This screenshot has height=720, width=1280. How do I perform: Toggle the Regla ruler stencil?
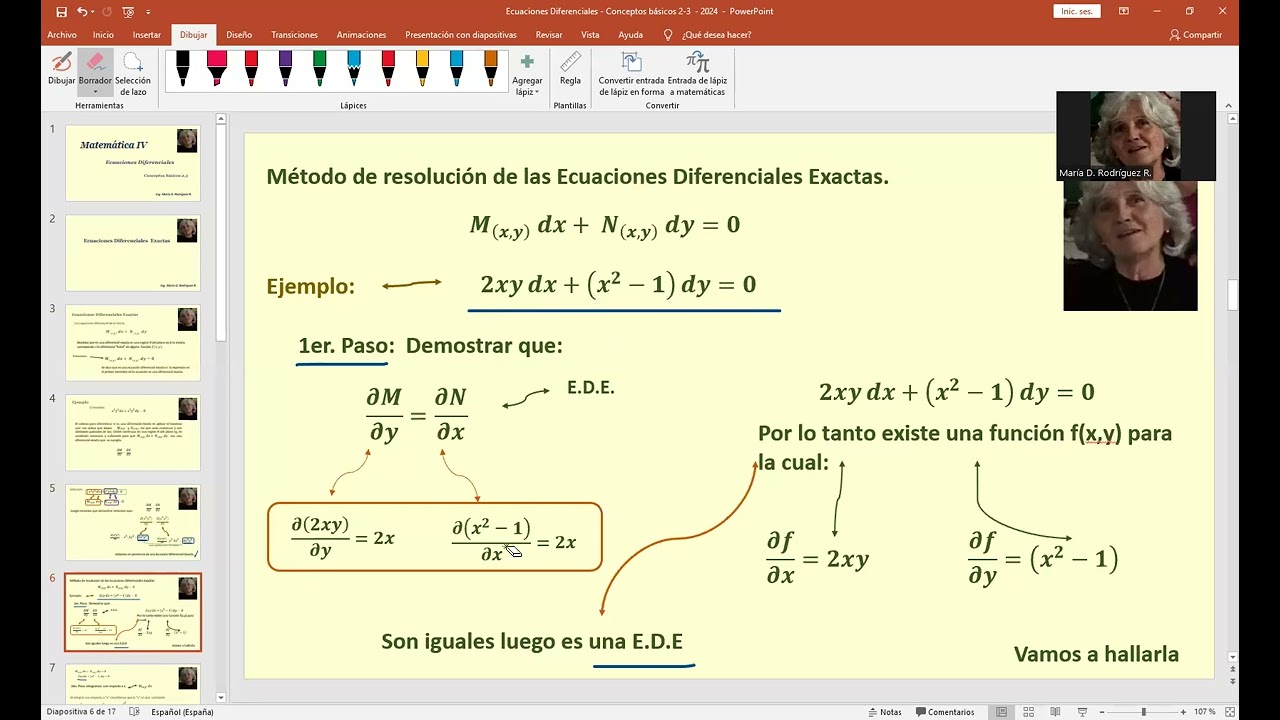pos(570,68)
